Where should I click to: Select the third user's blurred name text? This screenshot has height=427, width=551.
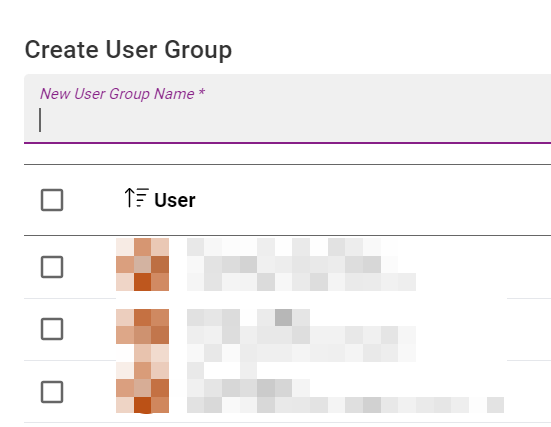point(345,388)
